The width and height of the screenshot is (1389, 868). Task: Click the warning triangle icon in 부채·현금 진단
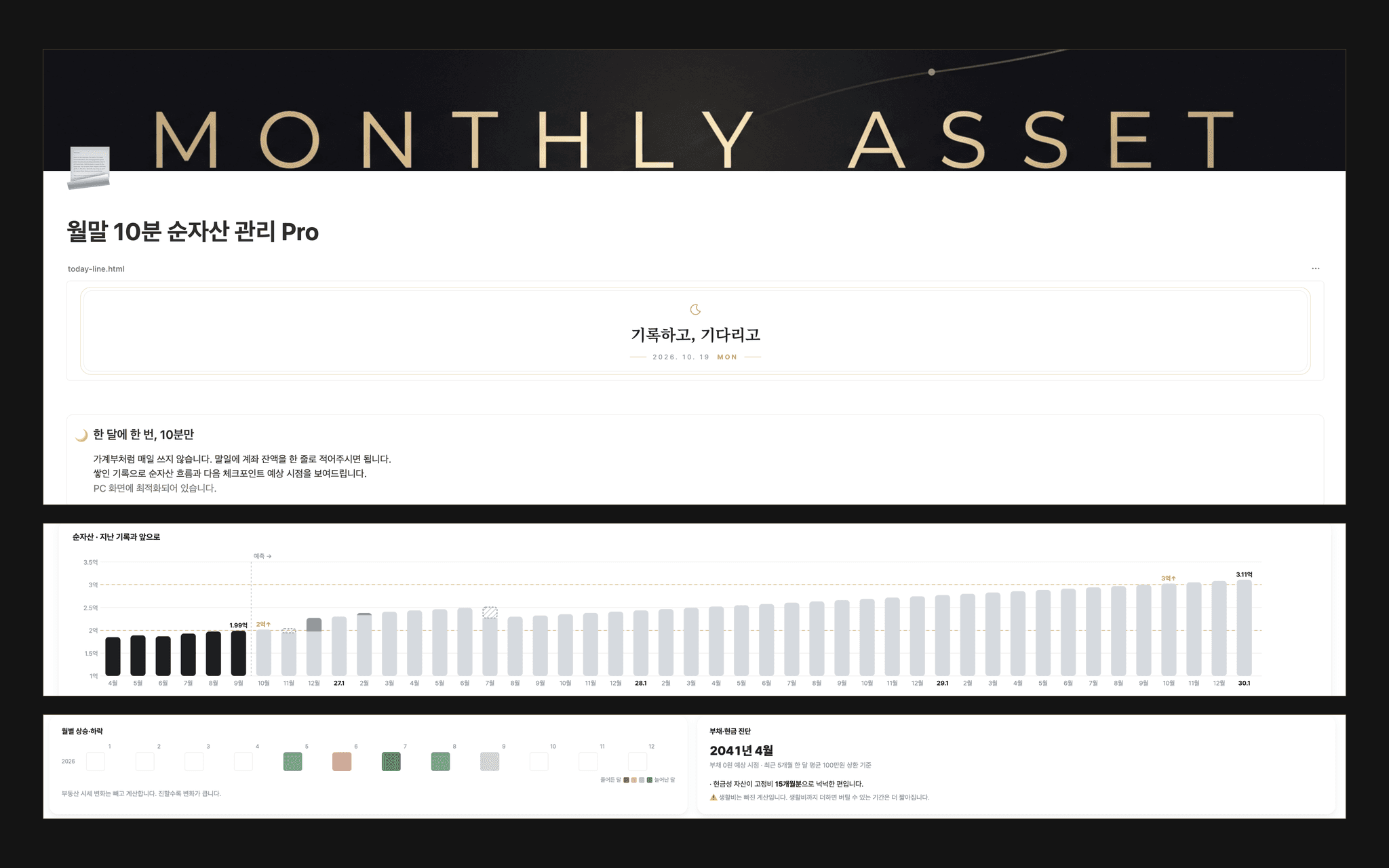[713, 797]
